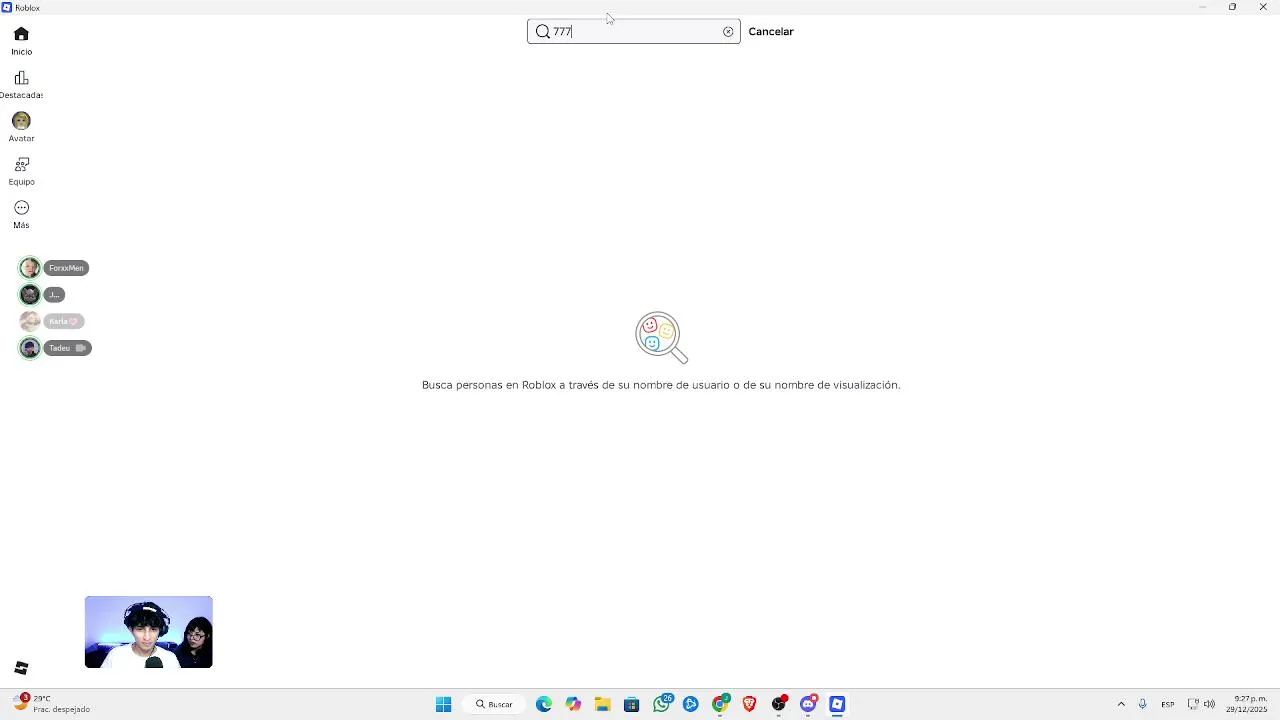
Task: Click the microphone tray icon
Action: pos(1142,705)
